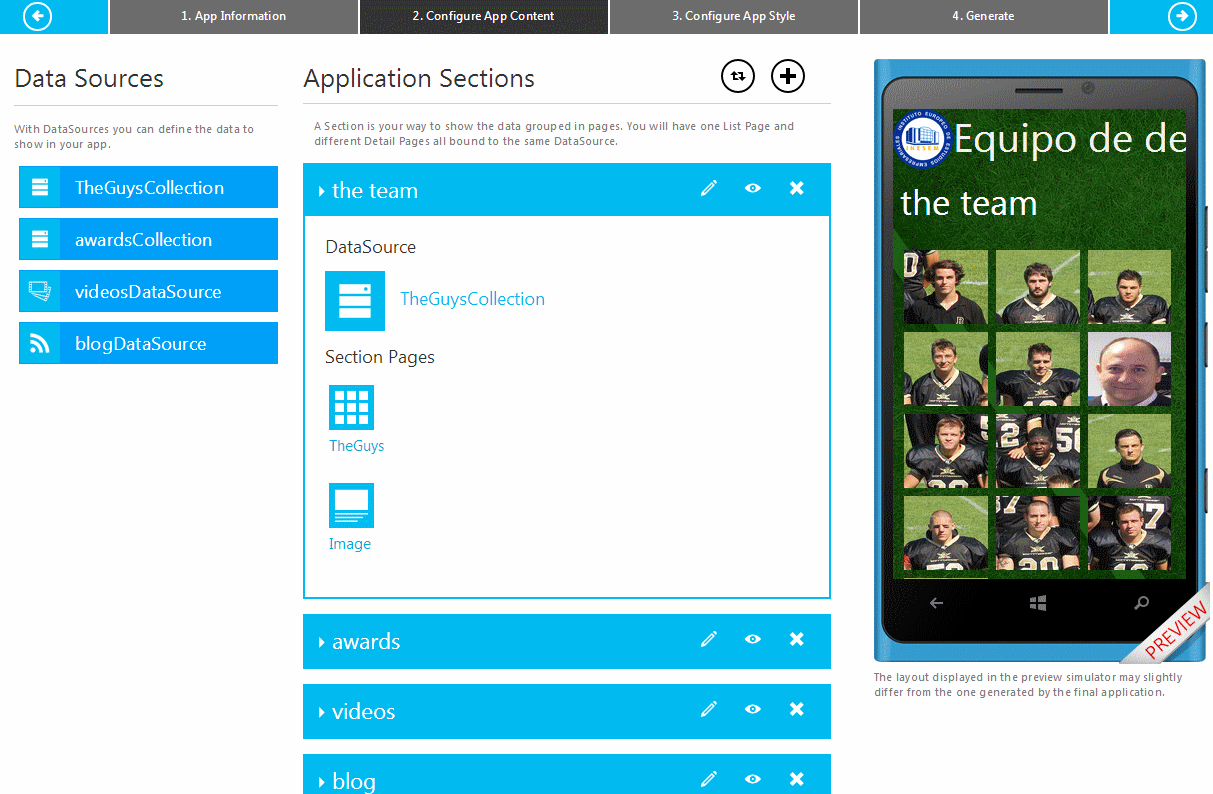The image size is (1213, 794).
Task: Collapse the team section header arrow
Action: 321,191
